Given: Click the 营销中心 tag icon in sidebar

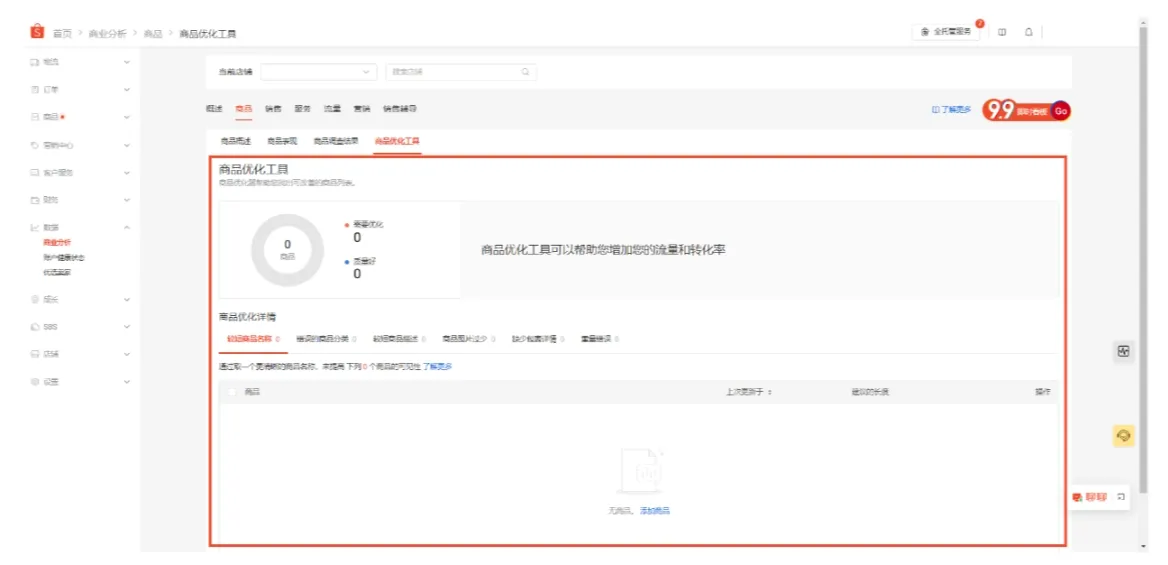Looking at the screenshot, I should point(34,145).
